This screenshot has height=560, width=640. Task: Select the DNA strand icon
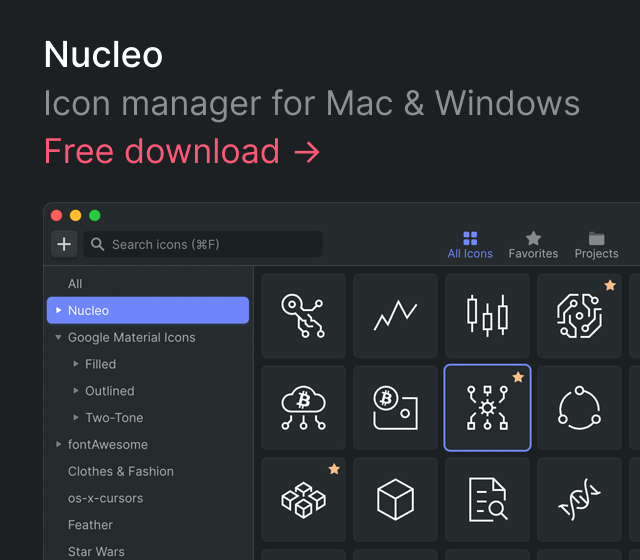[579, 500]
